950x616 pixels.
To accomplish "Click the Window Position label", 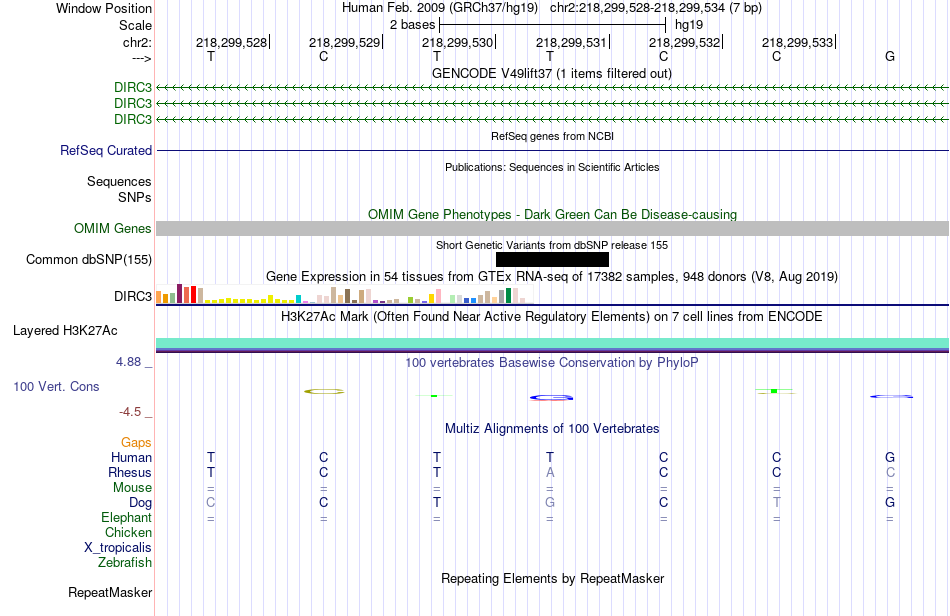I will 104,8.
